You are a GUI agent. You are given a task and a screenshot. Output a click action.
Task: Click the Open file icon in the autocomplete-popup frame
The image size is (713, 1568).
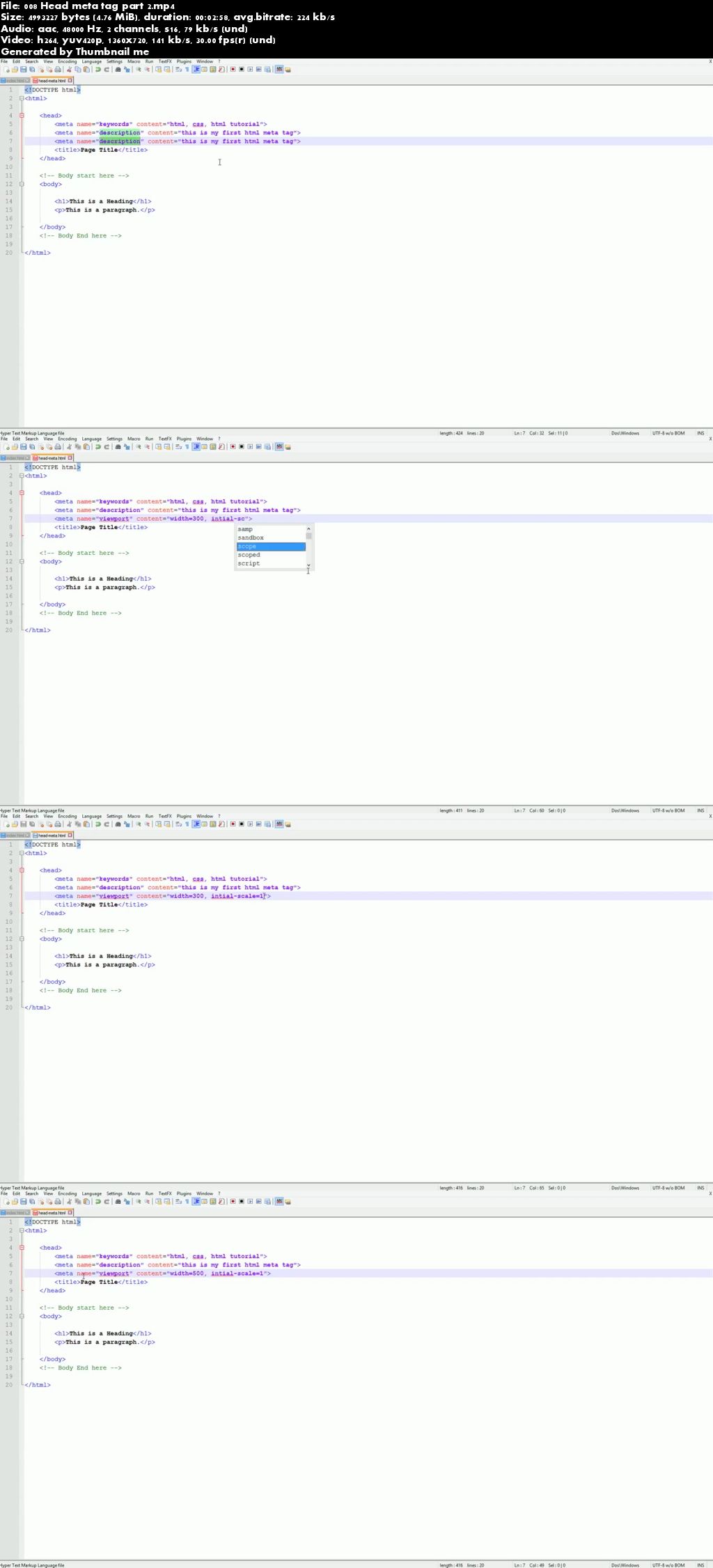pos(15,446)
